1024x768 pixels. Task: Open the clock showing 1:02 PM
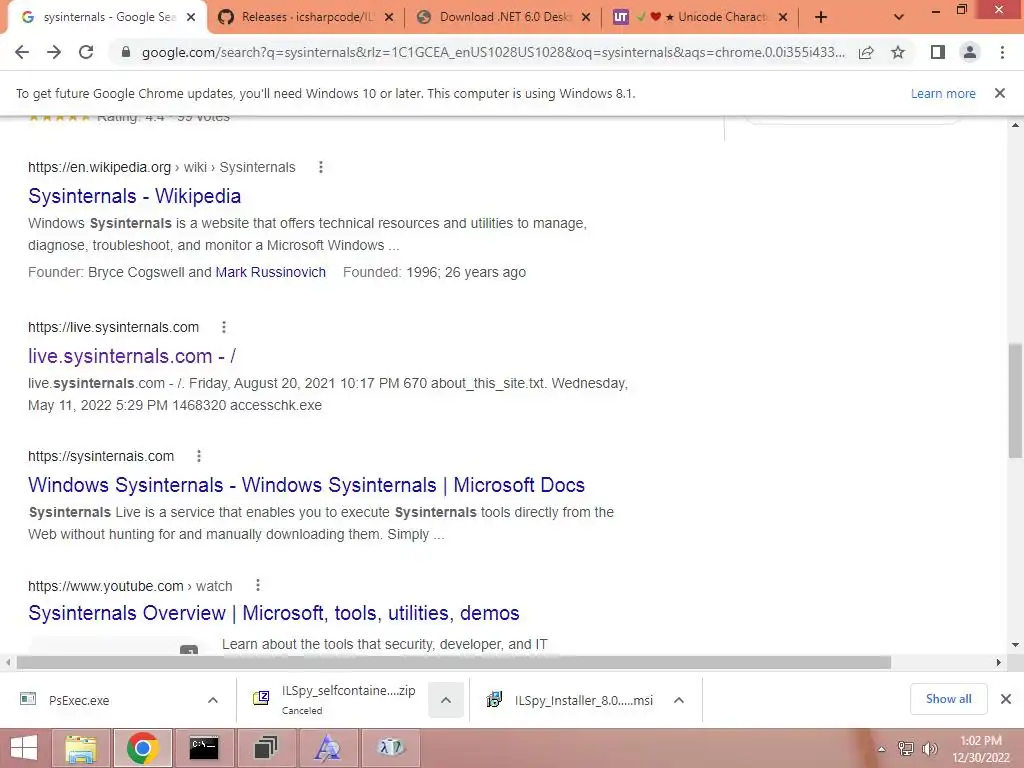pos(981,749)
